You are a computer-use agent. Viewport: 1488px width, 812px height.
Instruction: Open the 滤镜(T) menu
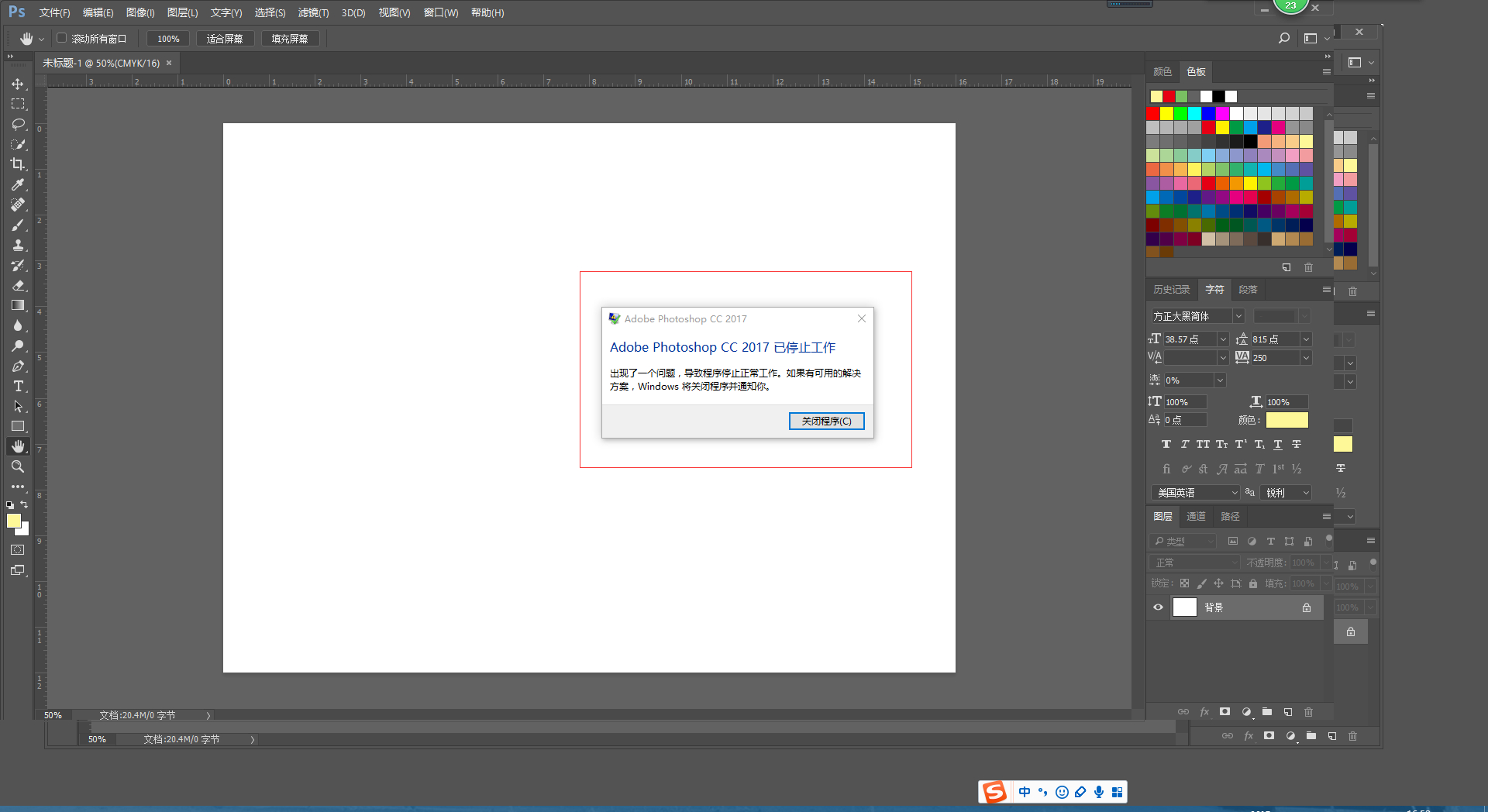pyautogui.click(x=313, y=12)
